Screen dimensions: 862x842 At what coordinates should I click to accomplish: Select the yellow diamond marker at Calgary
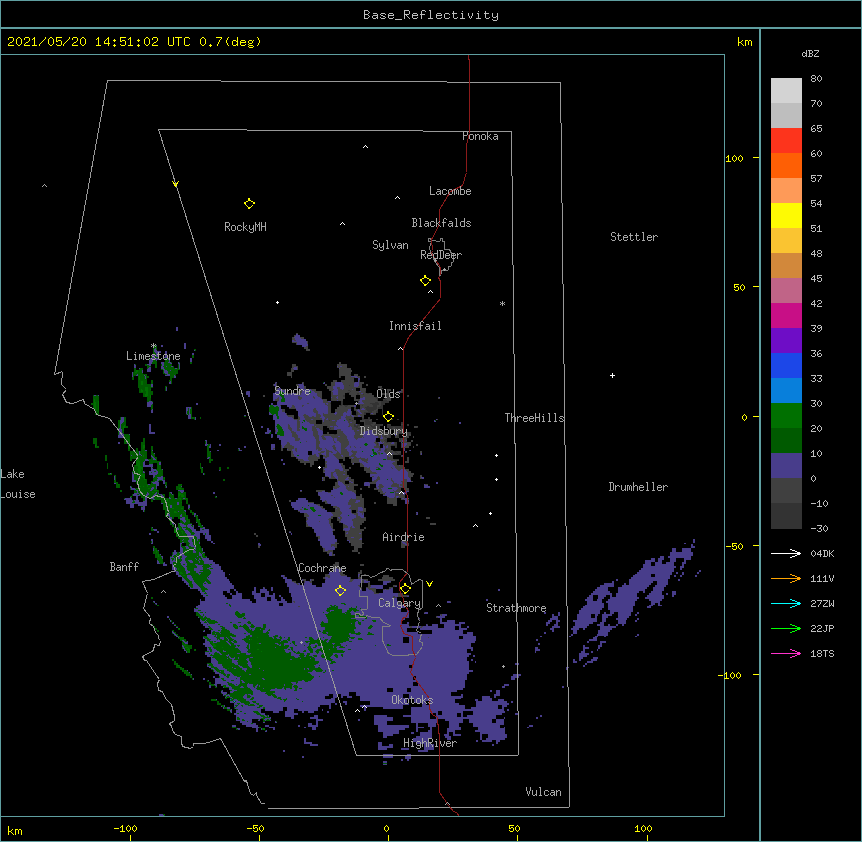405,589
